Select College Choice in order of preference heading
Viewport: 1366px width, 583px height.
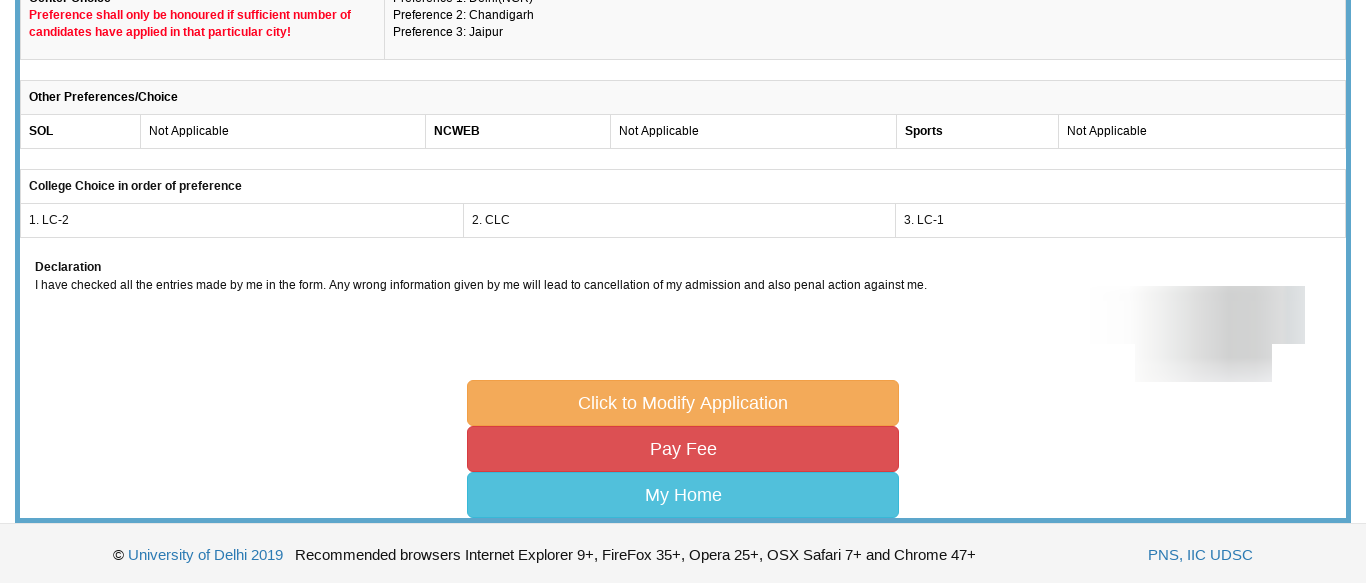[x=135, y=186]
